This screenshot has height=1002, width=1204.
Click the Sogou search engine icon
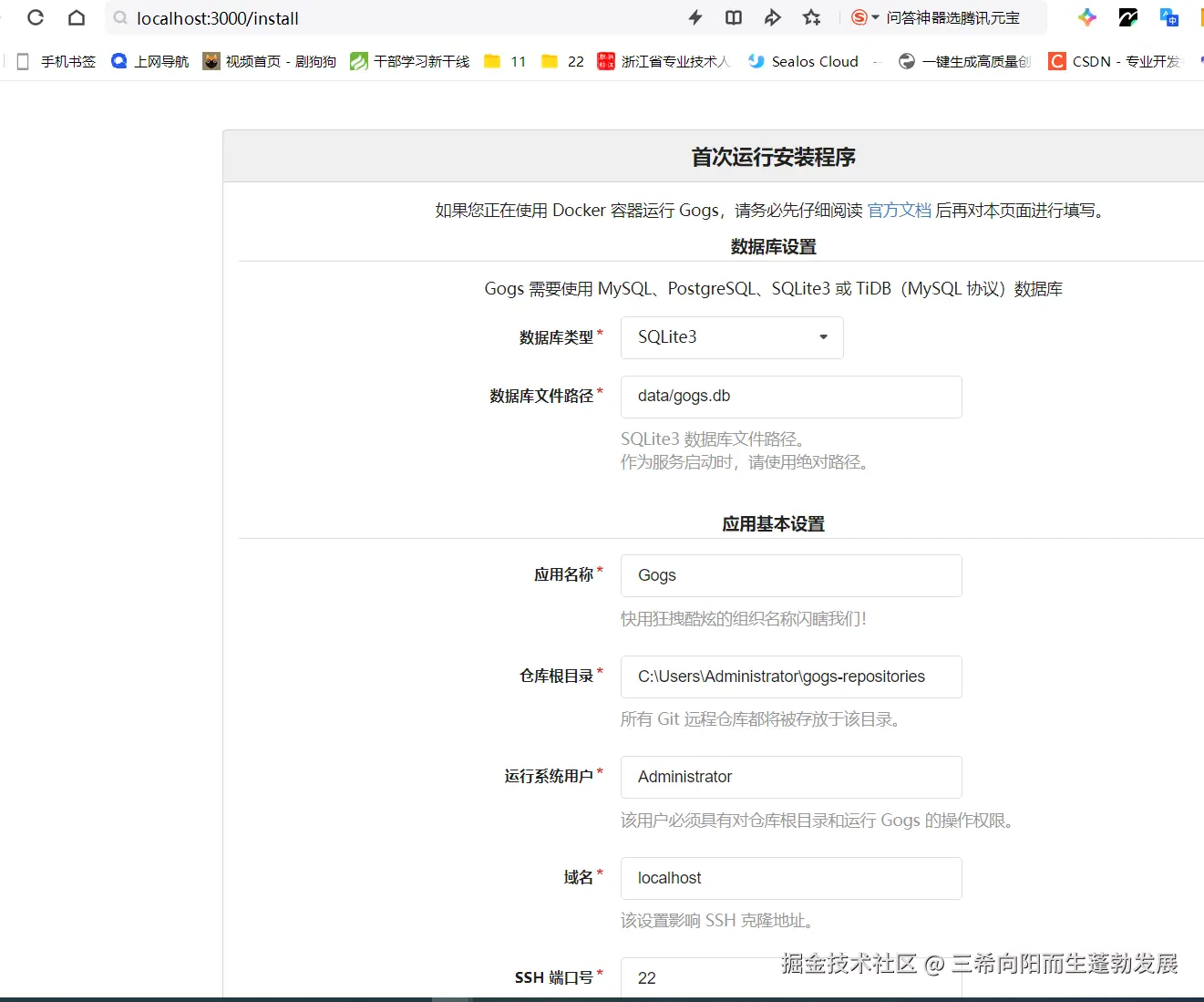click(859, 17)
